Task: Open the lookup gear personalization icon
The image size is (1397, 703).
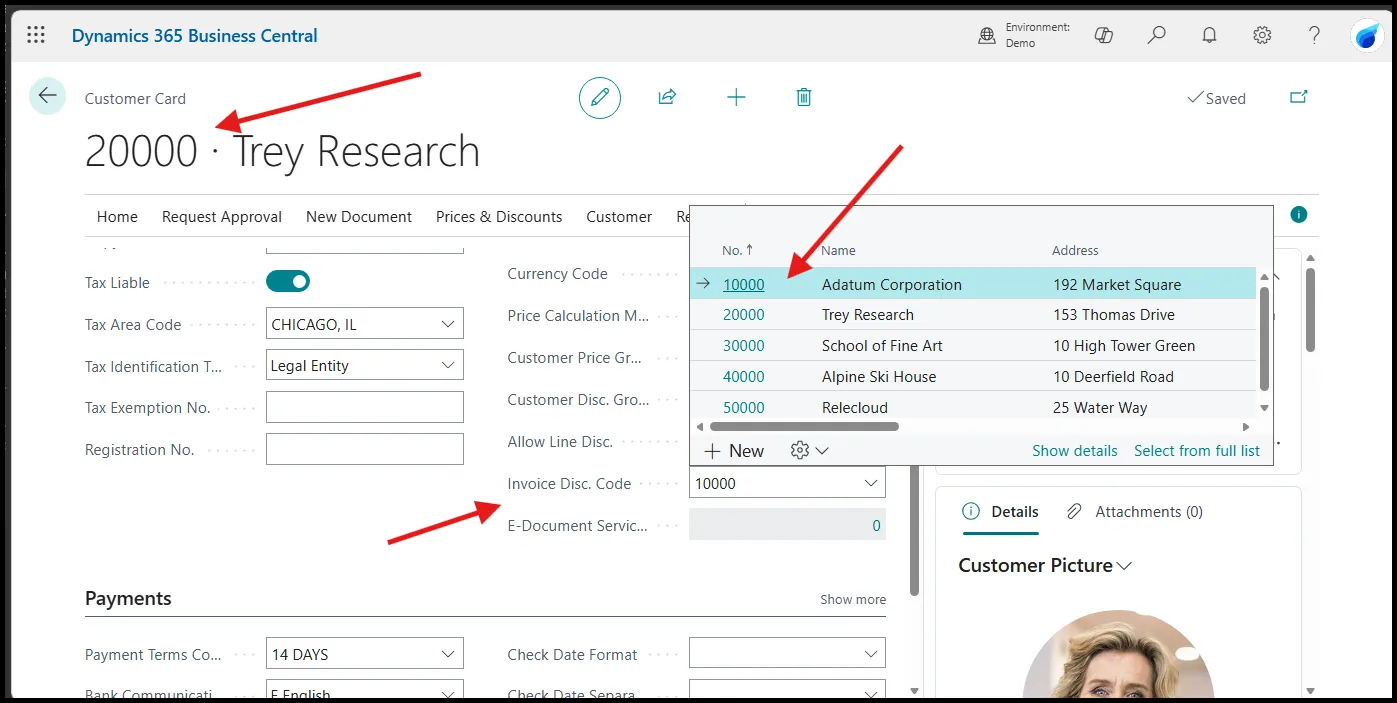Action: (x=809, y=450)
